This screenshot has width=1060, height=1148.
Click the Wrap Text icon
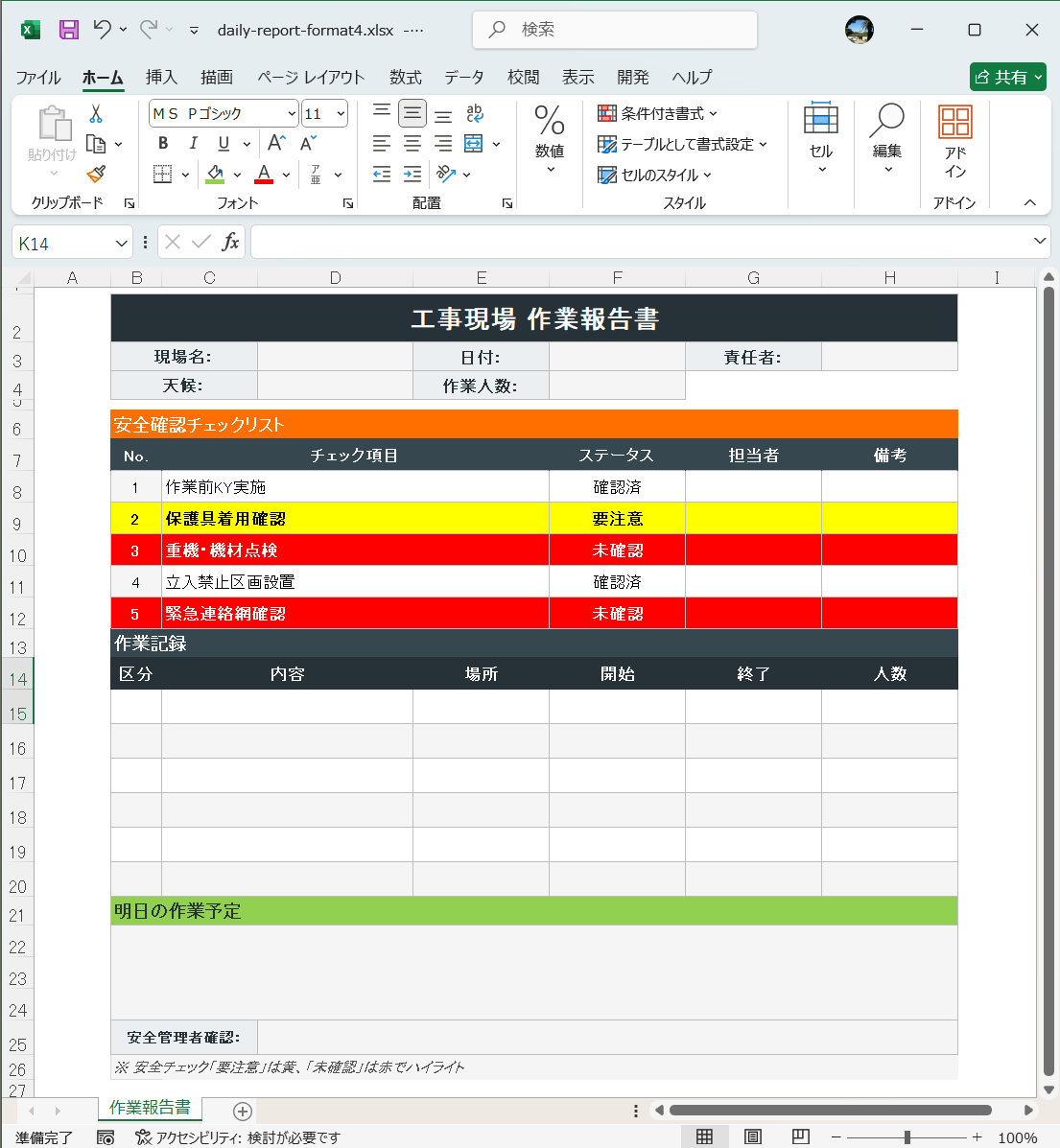click(475, 113)
